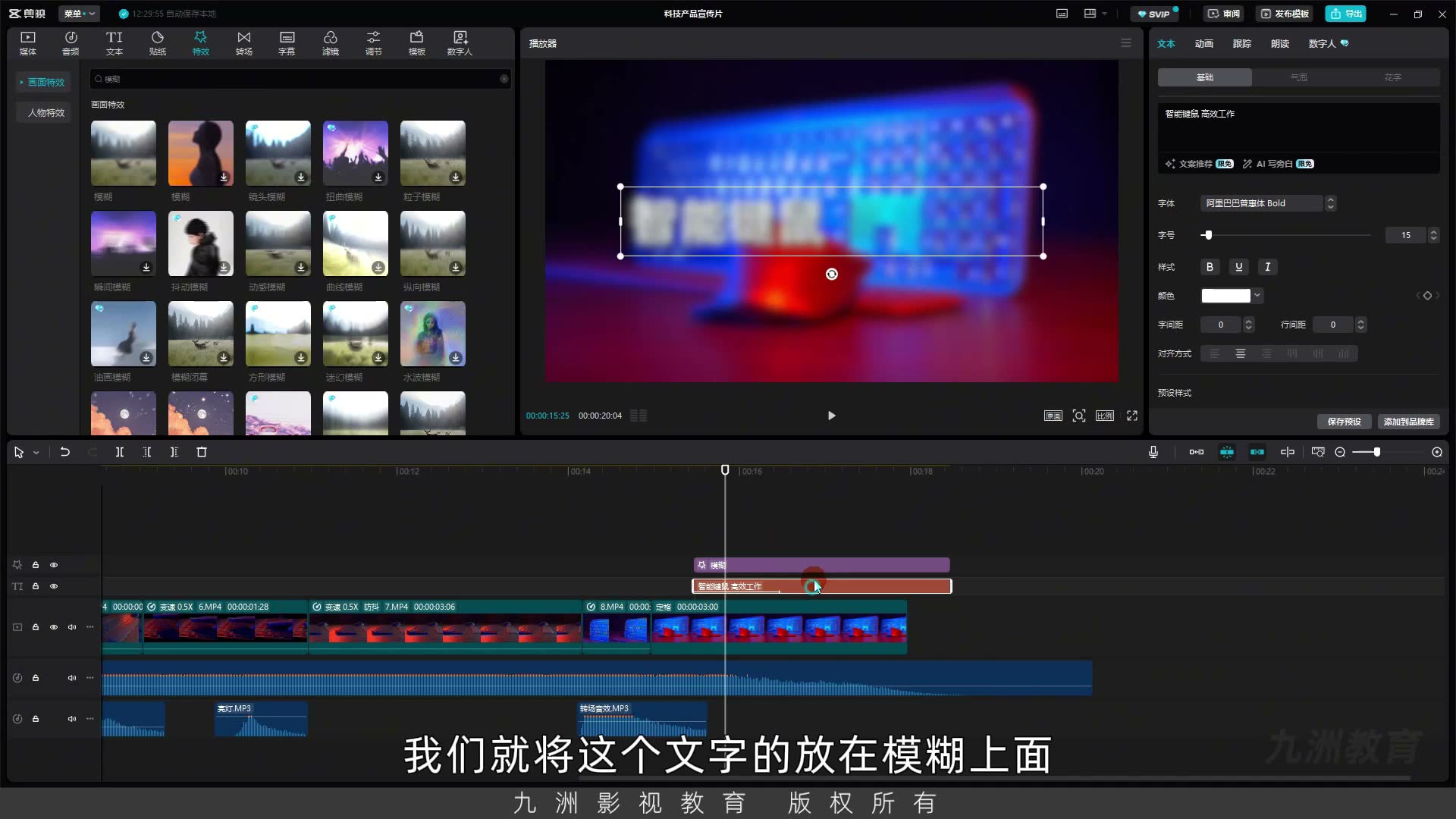Apply italic style with I icon
Image resolution: width=1456 pixels, height=819 pixels.
[x=1268, y=267]
